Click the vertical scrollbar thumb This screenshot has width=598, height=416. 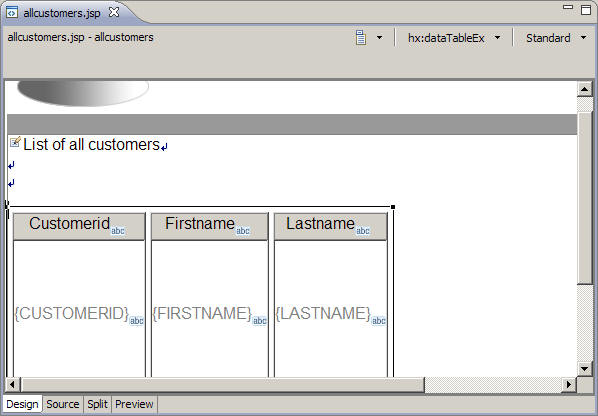tap(585, 198)
